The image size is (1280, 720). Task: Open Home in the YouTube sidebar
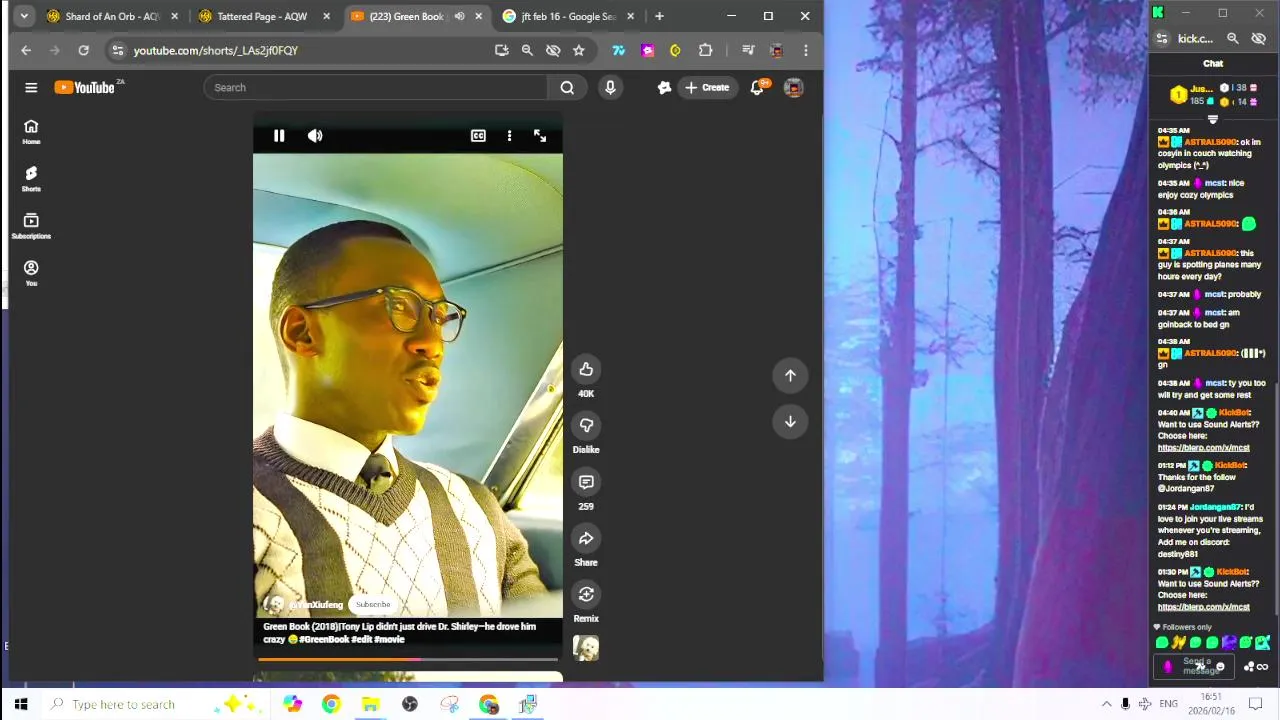pos(31,131)
